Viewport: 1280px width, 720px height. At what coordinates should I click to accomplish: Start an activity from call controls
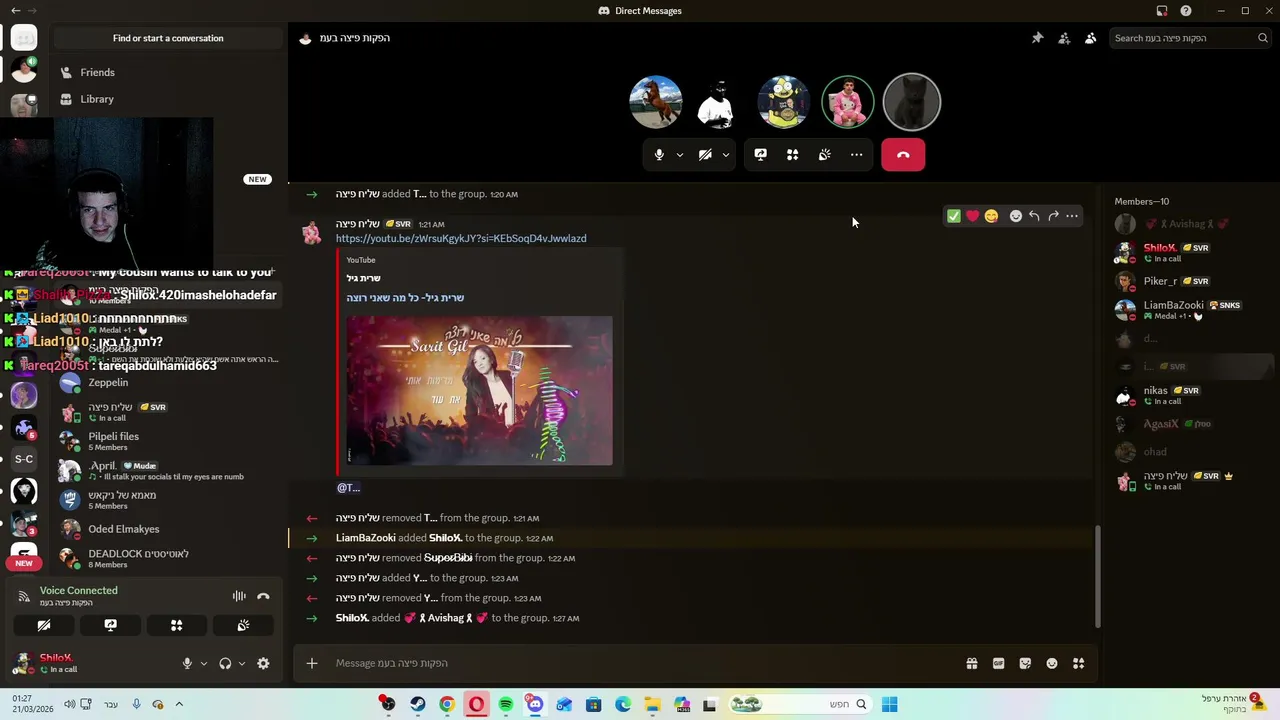pos(793,155)
